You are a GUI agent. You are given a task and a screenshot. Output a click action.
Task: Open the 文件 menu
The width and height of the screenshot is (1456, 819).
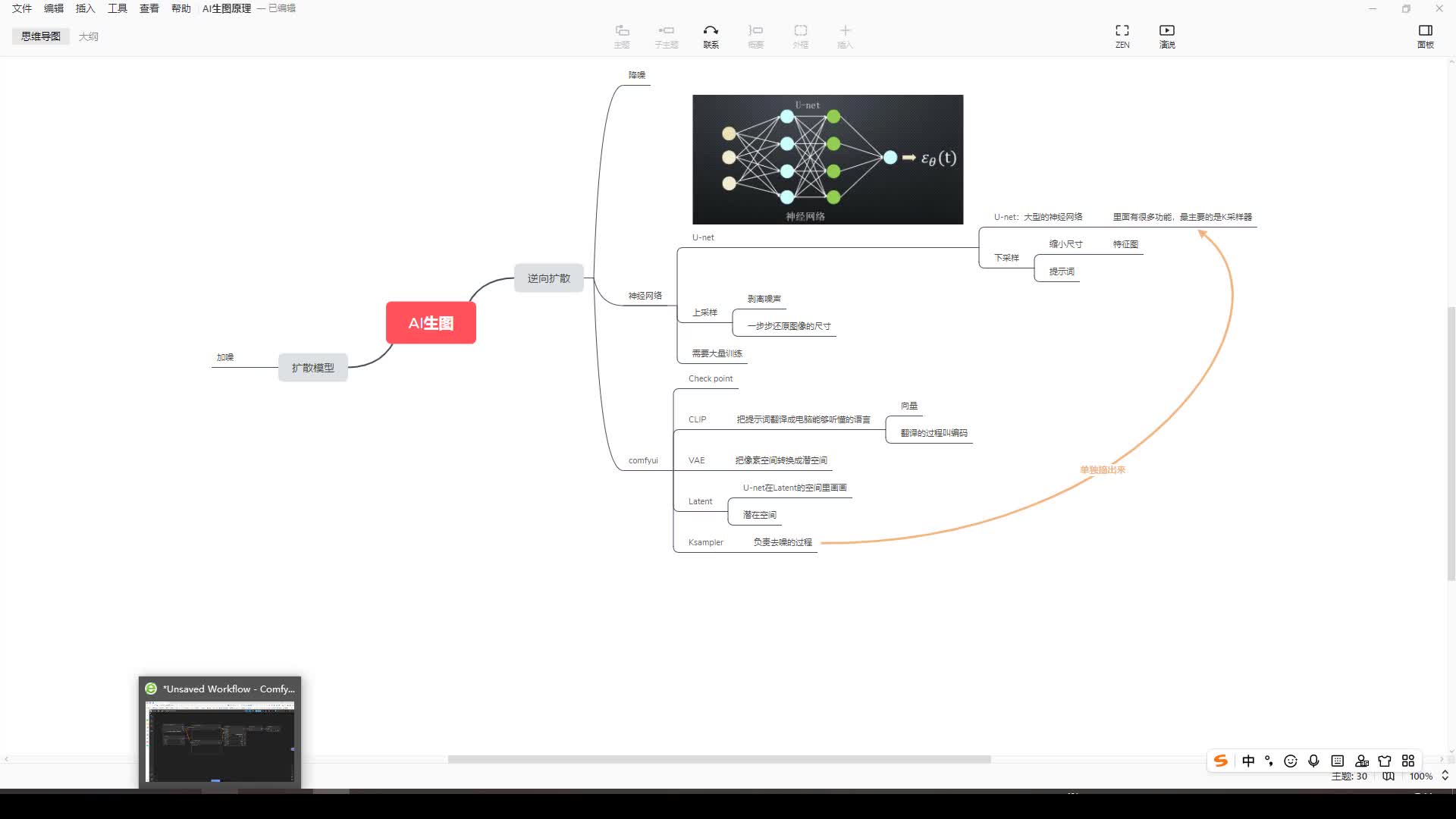point(22,8)
